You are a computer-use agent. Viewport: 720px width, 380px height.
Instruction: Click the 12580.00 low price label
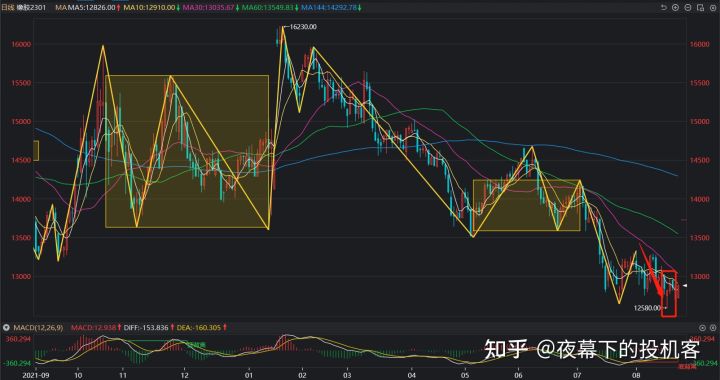[647, 308]
